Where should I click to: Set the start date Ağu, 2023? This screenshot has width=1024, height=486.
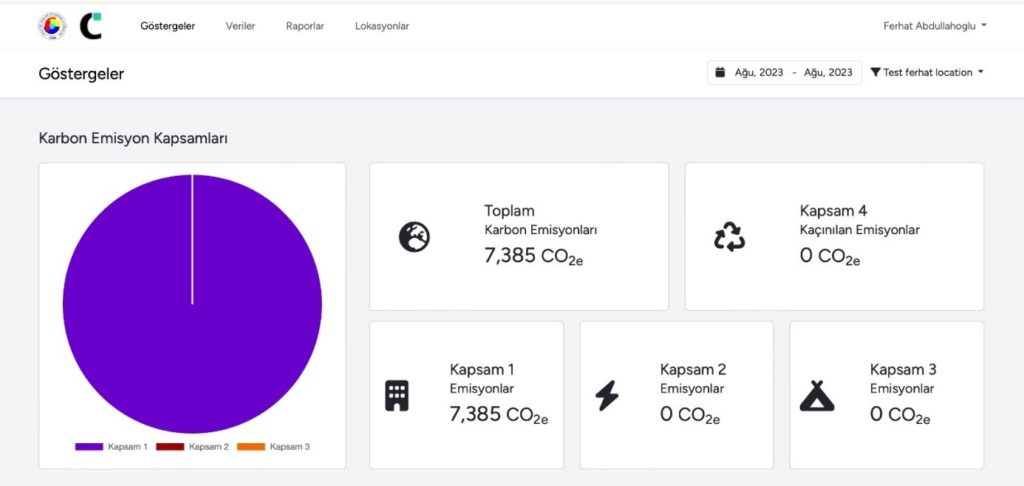coord(759,73)
